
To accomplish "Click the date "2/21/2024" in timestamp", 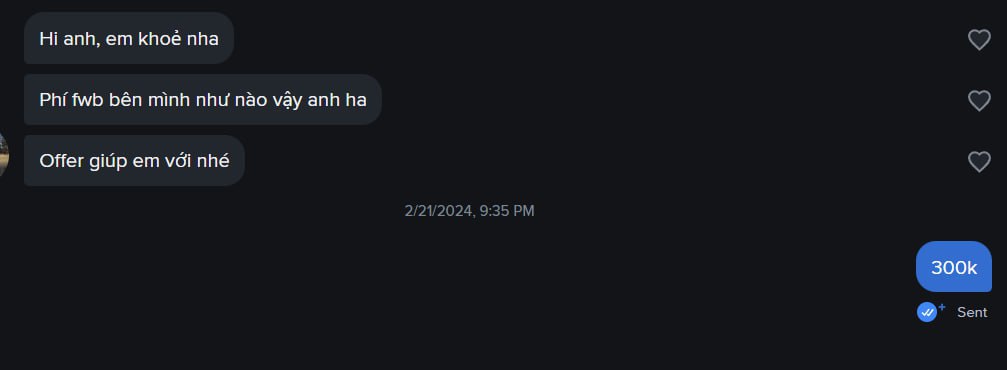I will pyautogui.click(x=439, y=211).
